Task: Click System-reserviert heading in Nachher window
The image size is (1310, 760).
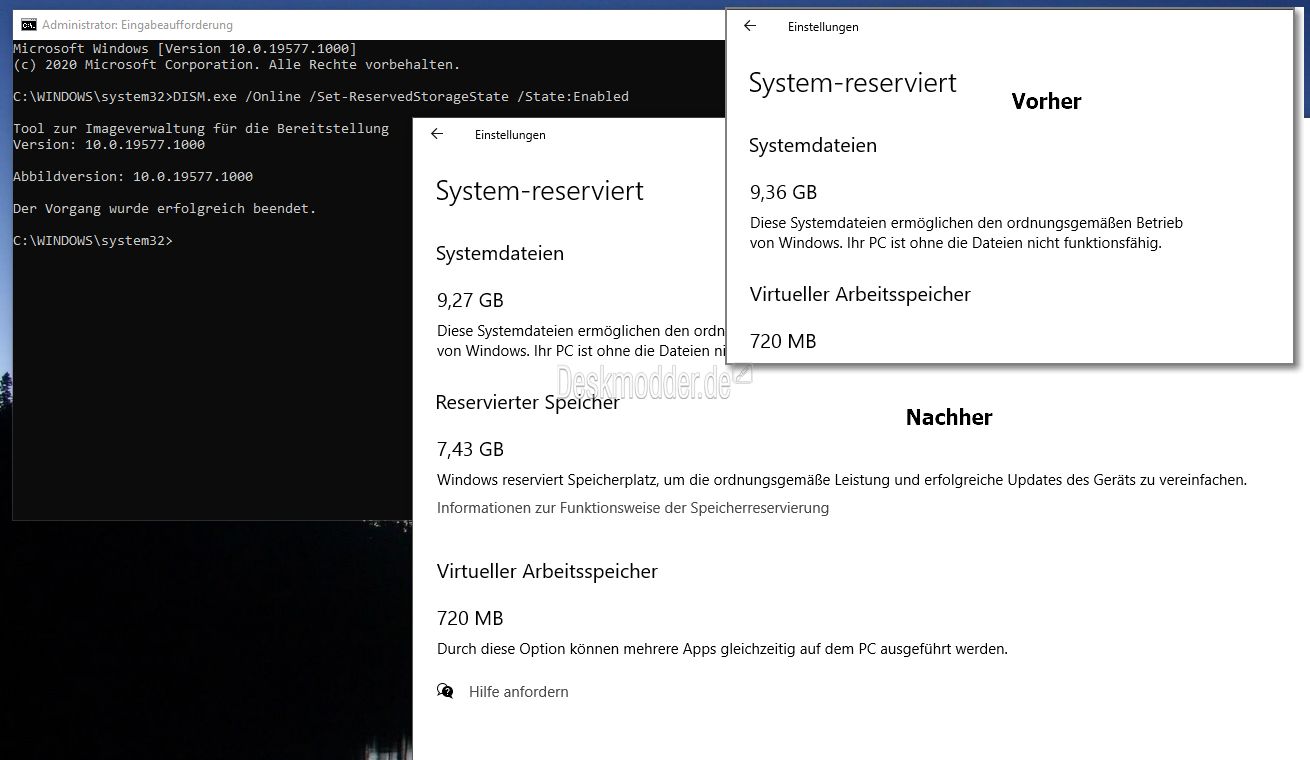Action: (540, 191)
